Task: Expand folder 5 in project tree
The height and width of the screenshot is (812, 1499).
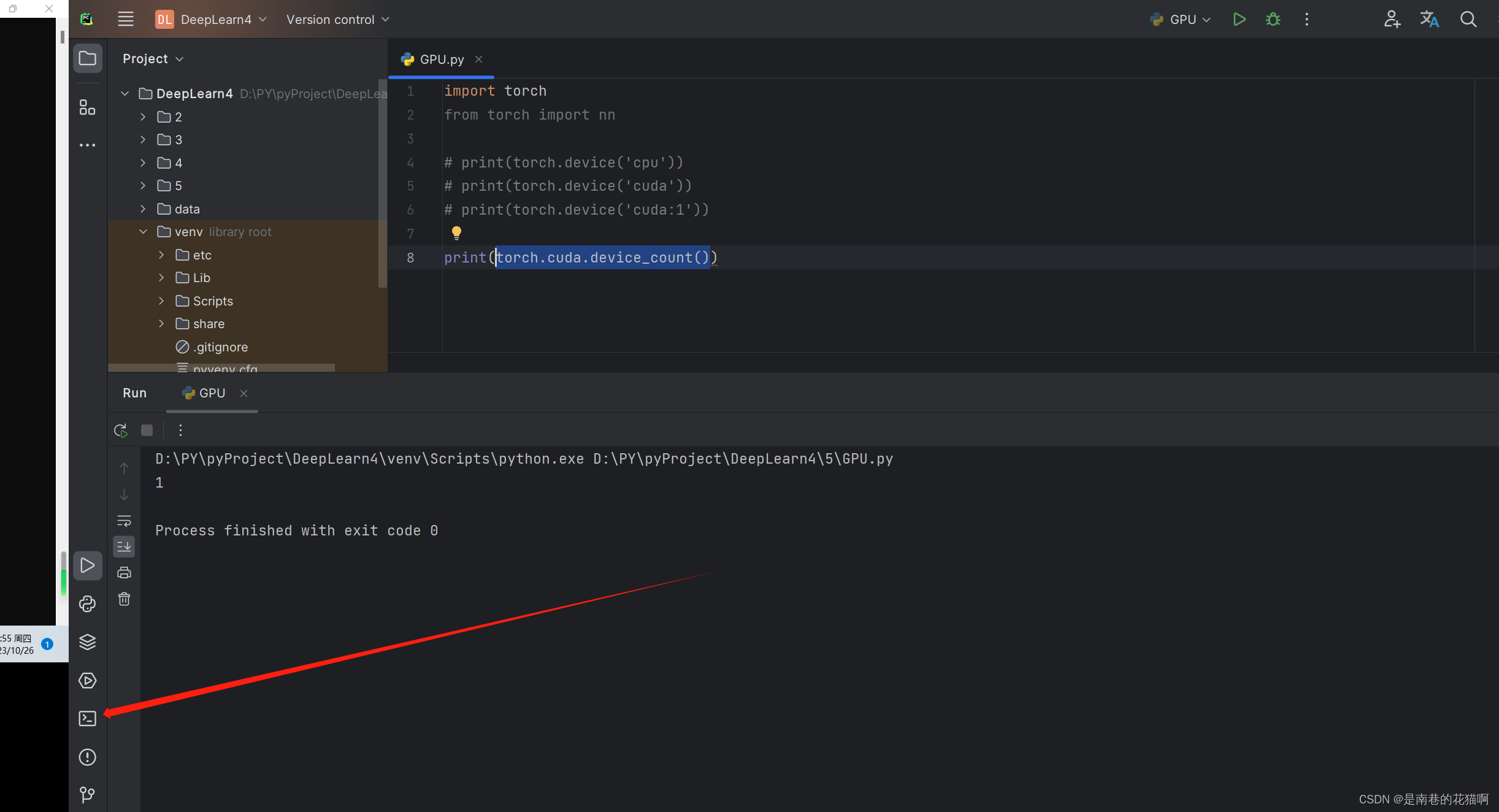Action: tap(143, 186)
